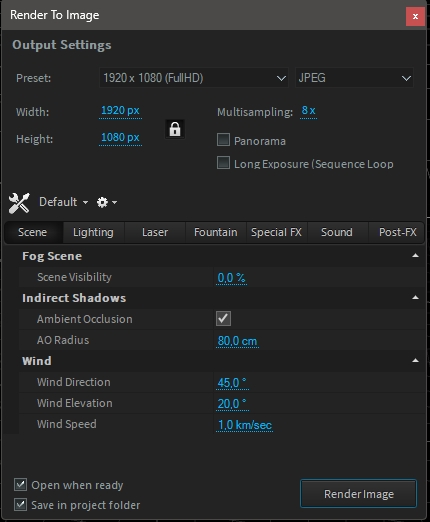The height and width of the screenshot is (522, 430).
Task: Uncheck Save in project folder
Action: coord(20,505)
